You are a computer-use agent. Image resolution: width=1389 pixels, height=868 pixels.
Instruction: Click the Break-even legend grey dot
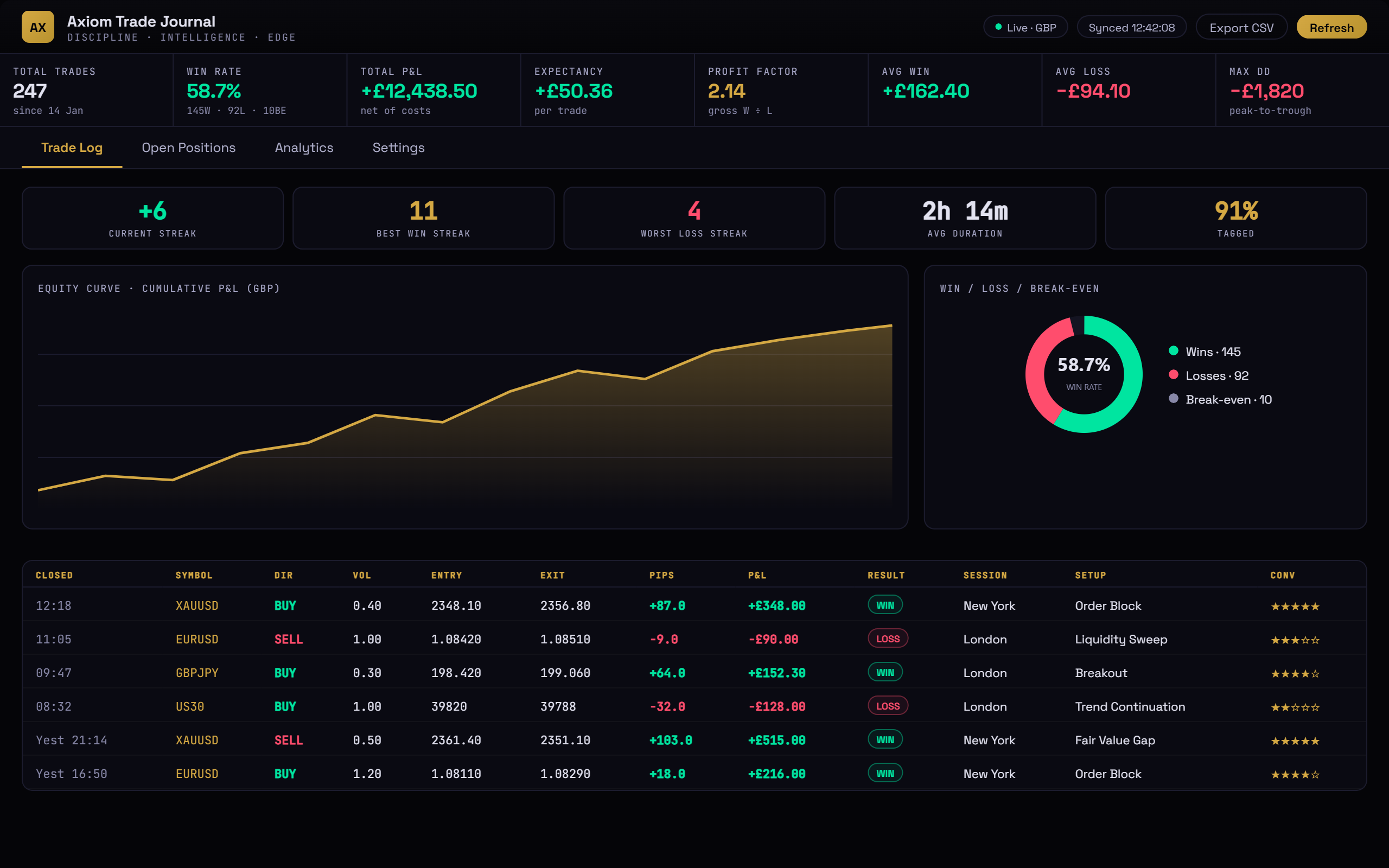[1173, 398]
